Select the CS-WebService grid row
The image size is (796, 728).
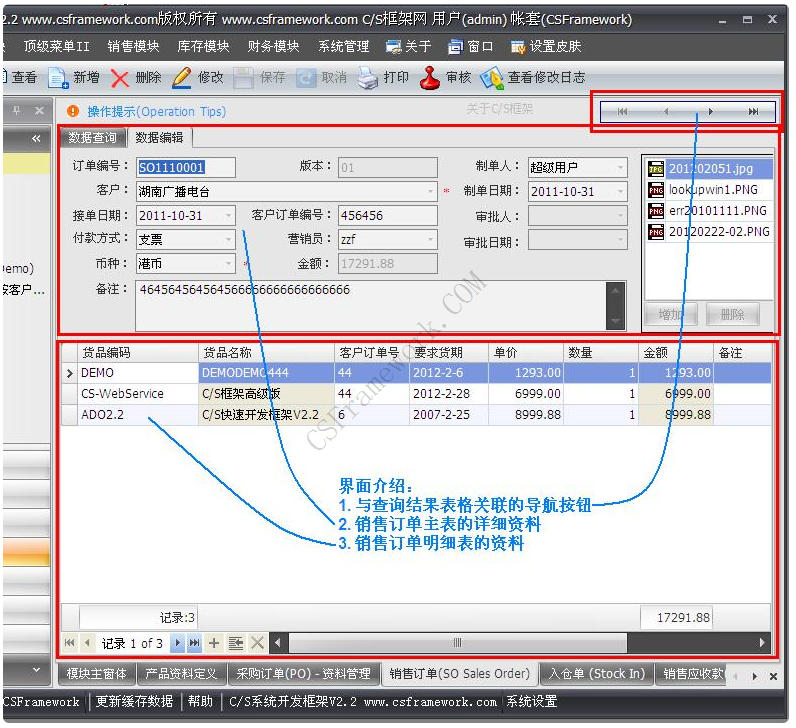[x=416, y=394]
